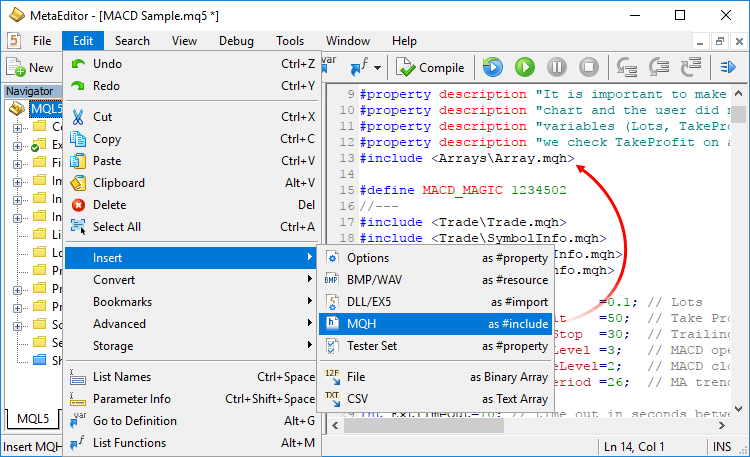The image size is (750, 457).
Task: Click Clipboard in the Edit menu
Action: point(118,183)
